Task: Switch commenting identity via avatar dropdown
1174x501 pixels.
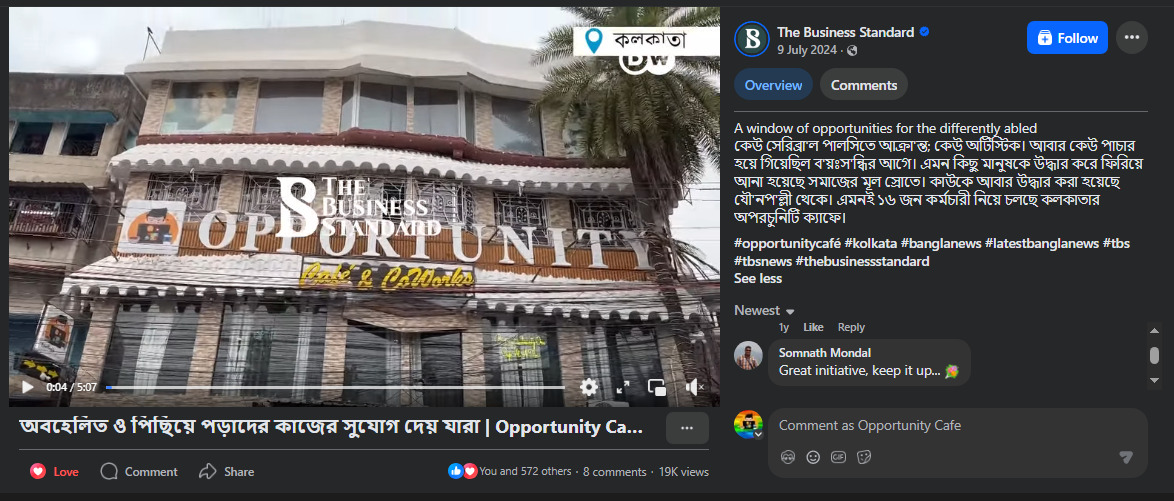Action: click(x=748, y=425)
